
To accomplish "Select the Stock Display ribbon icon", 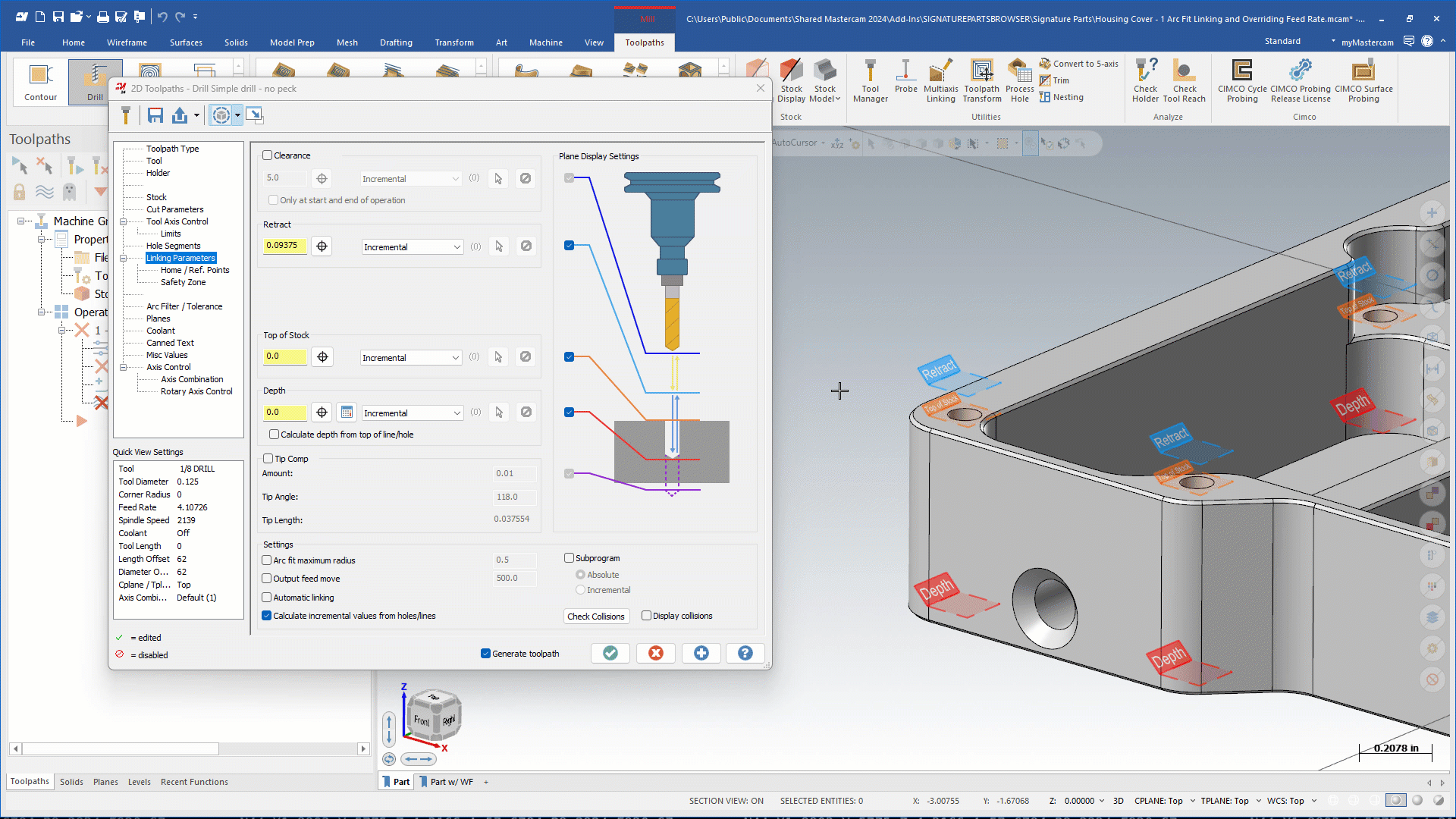I will pyautogui.click(x=791, y=80).
